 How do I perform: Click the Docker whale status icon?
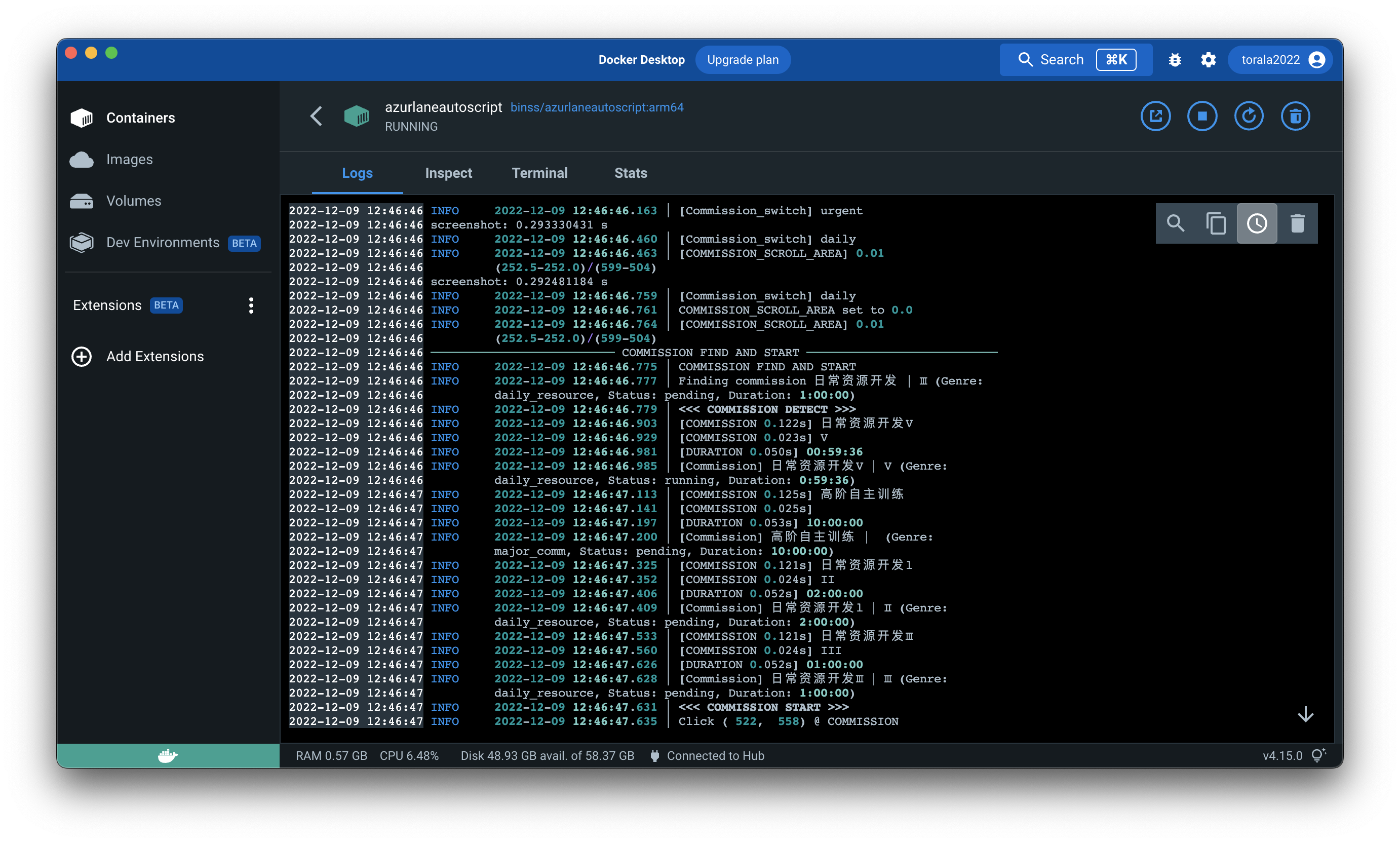[168, 755]
